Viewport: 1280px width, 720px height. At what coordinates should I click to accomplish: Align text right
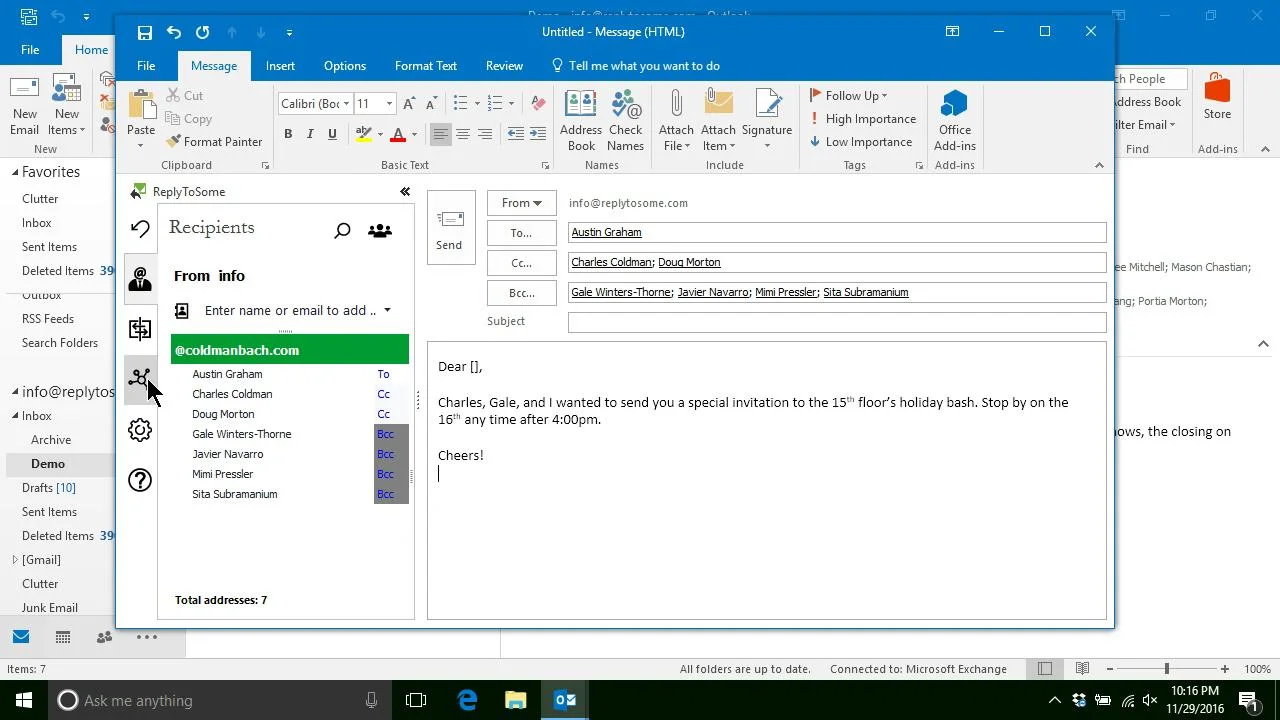485,134
